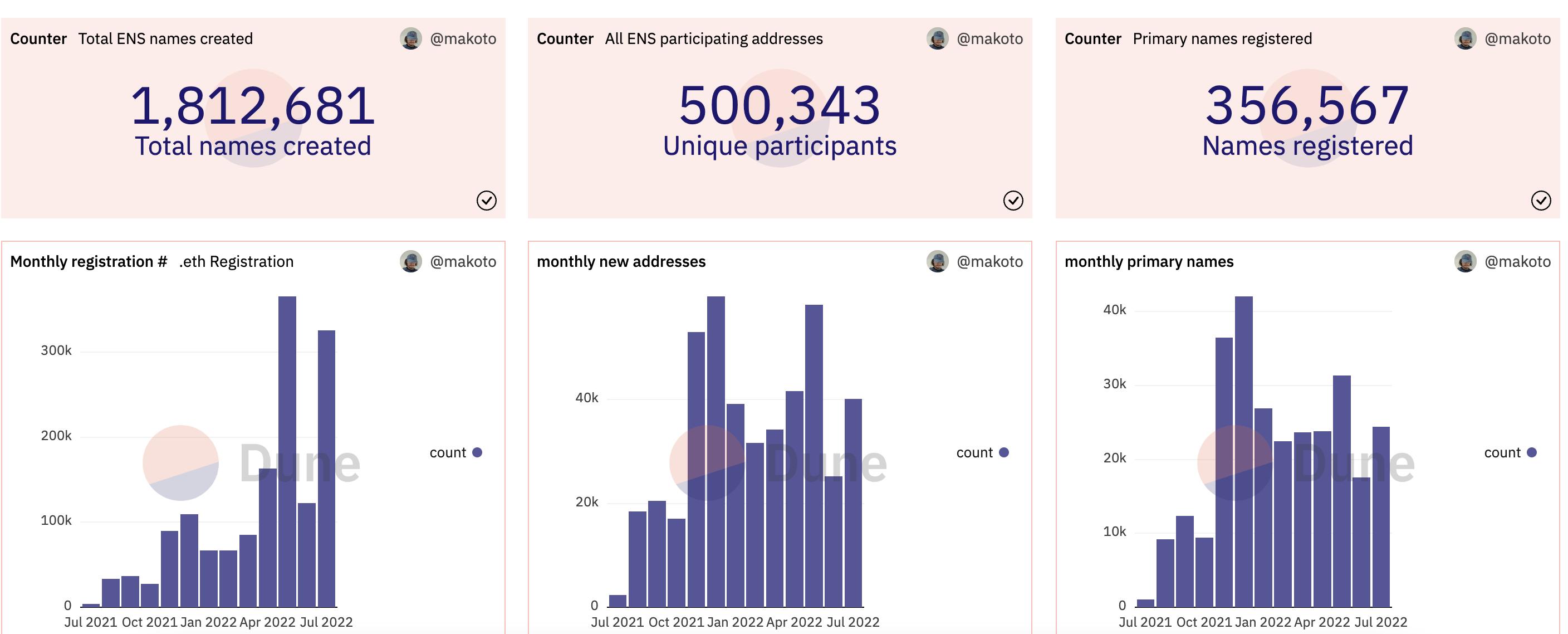
Task: Click checkmark icon on participating addresses card
Action: [x=1013, y=201]
